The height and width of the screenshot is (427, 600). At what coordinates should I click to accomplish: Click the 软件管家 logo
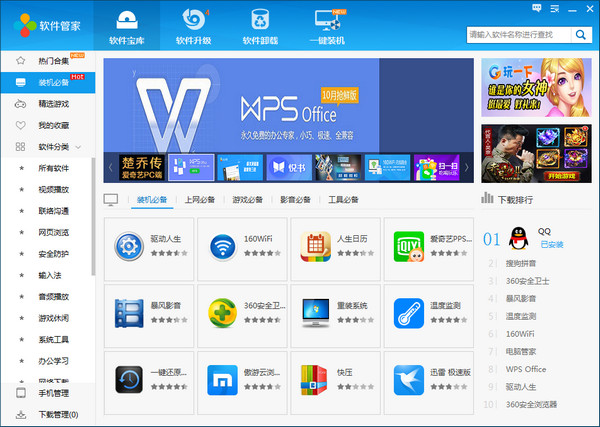tap(47, 25)
